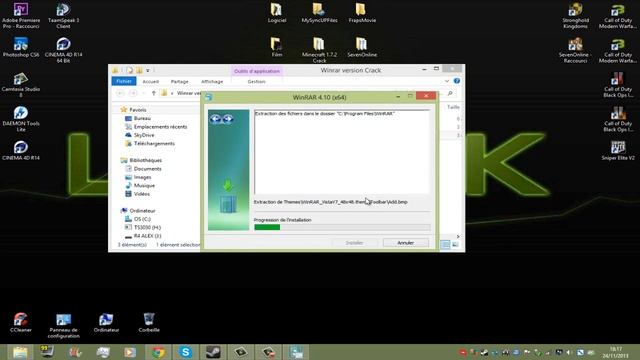Select the FrapsMovie desktop folder
This screenshot has height=360, width=640.
[362, 12]
